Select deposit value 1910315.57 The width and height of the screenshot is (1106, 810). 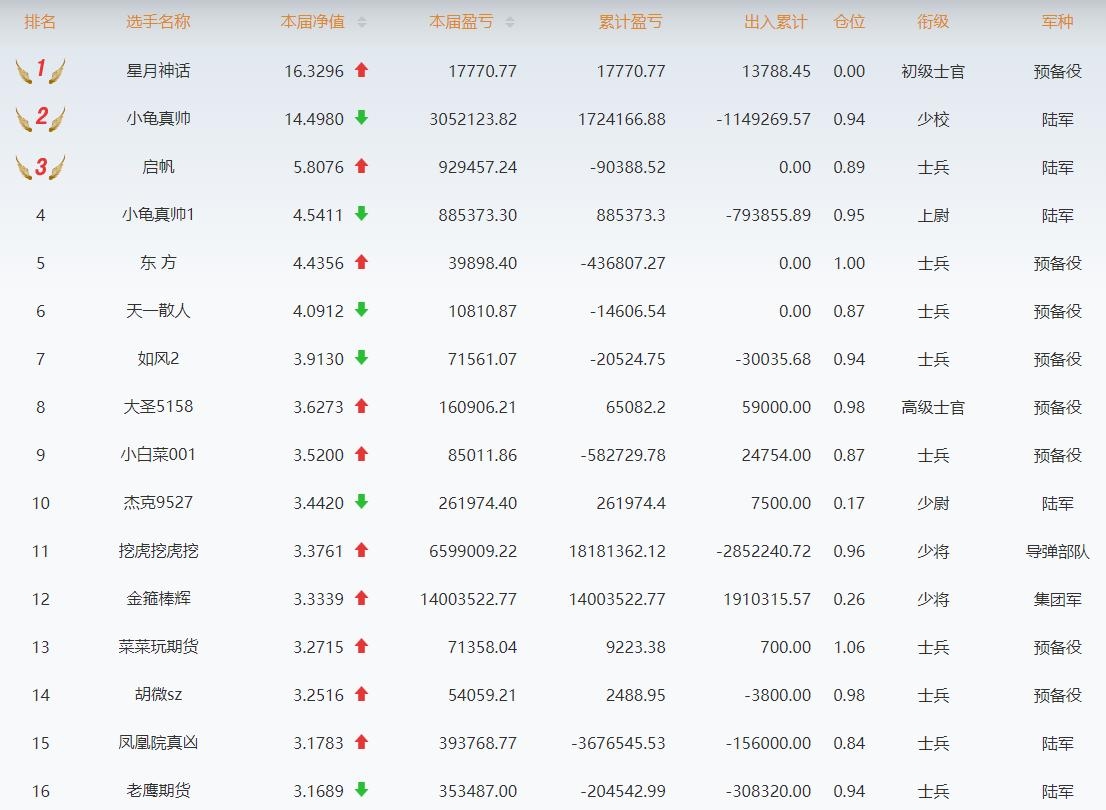point(767,599)
